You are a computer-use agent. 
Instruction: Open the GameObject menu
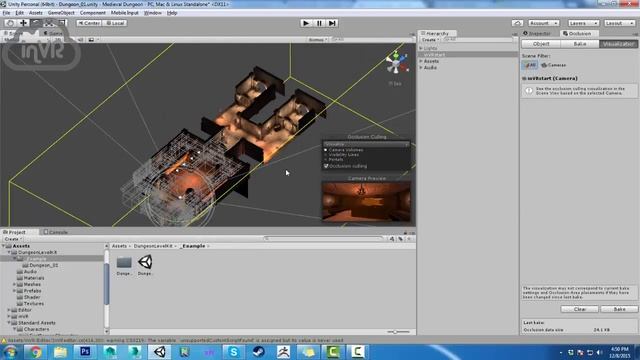click(61, 13)
